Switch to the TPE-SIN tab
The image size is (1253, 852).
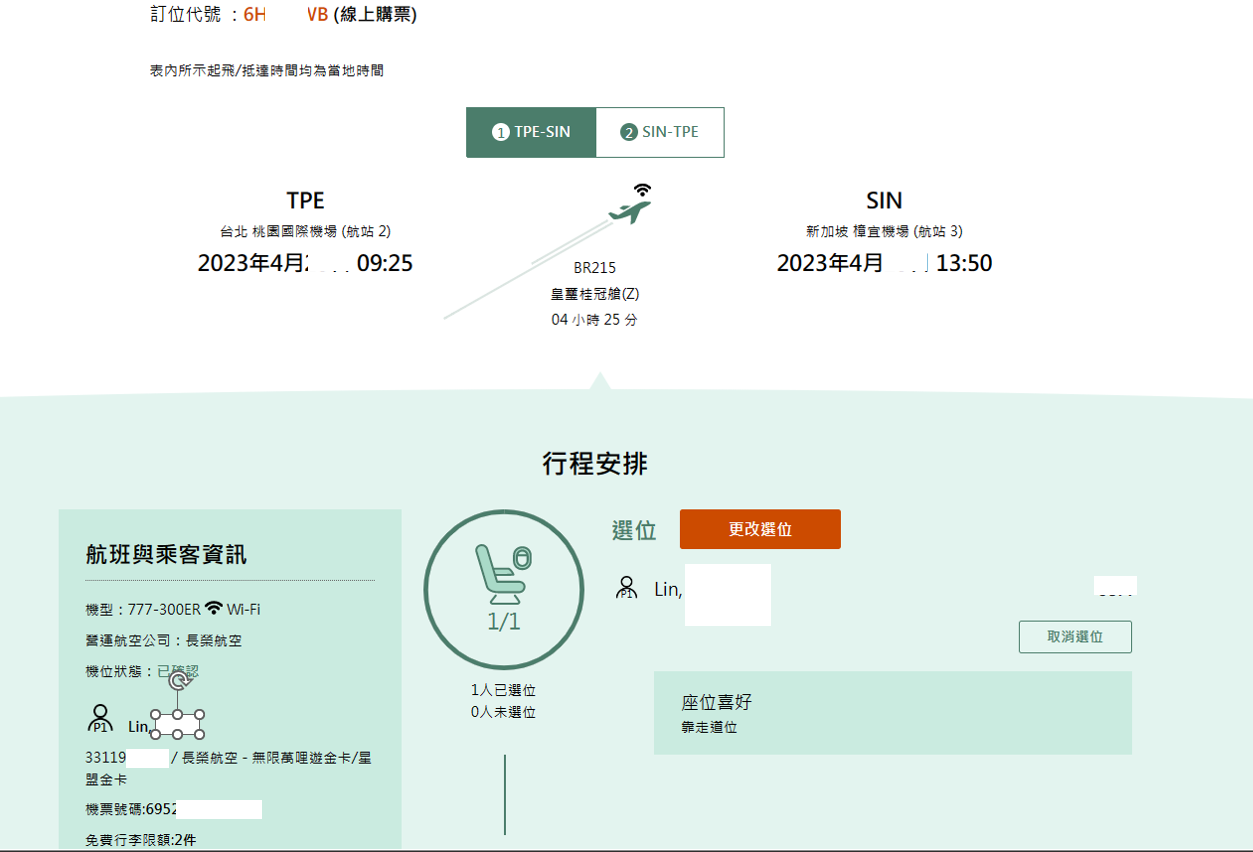[530, 131]
